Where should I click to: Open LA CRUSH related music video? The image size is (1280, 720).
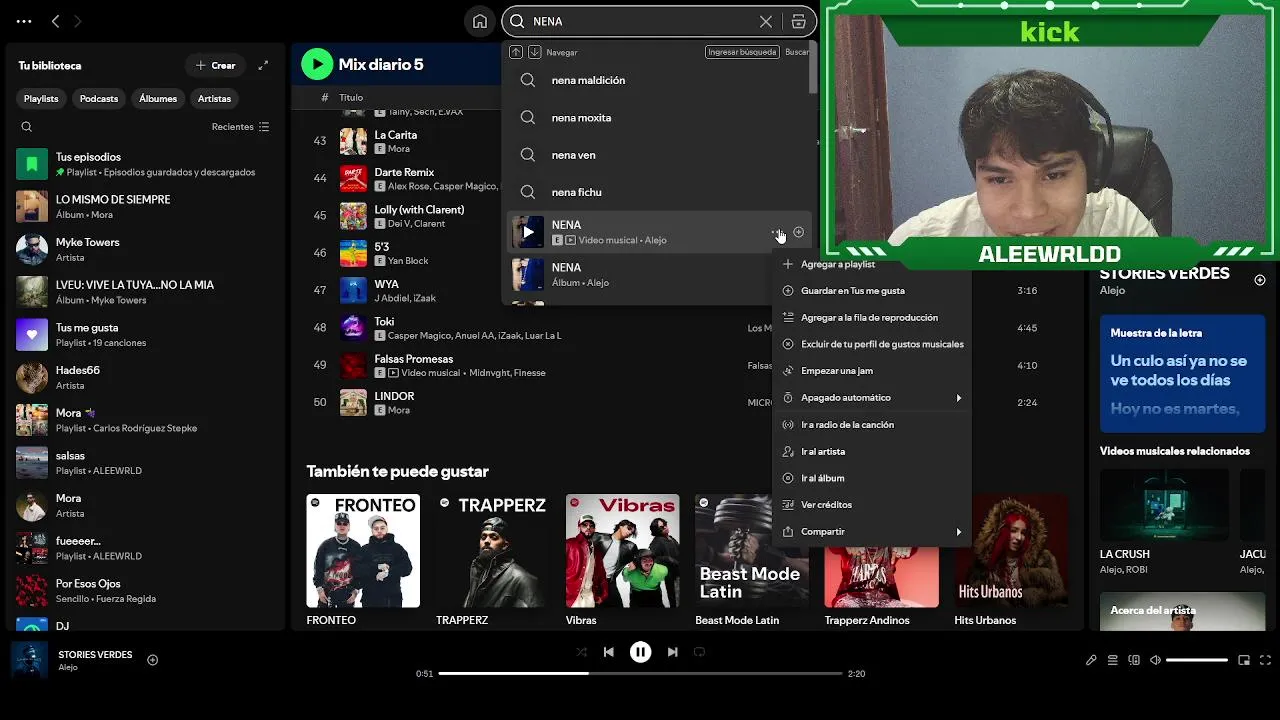pyautogui.click(x=1164, y=522)
